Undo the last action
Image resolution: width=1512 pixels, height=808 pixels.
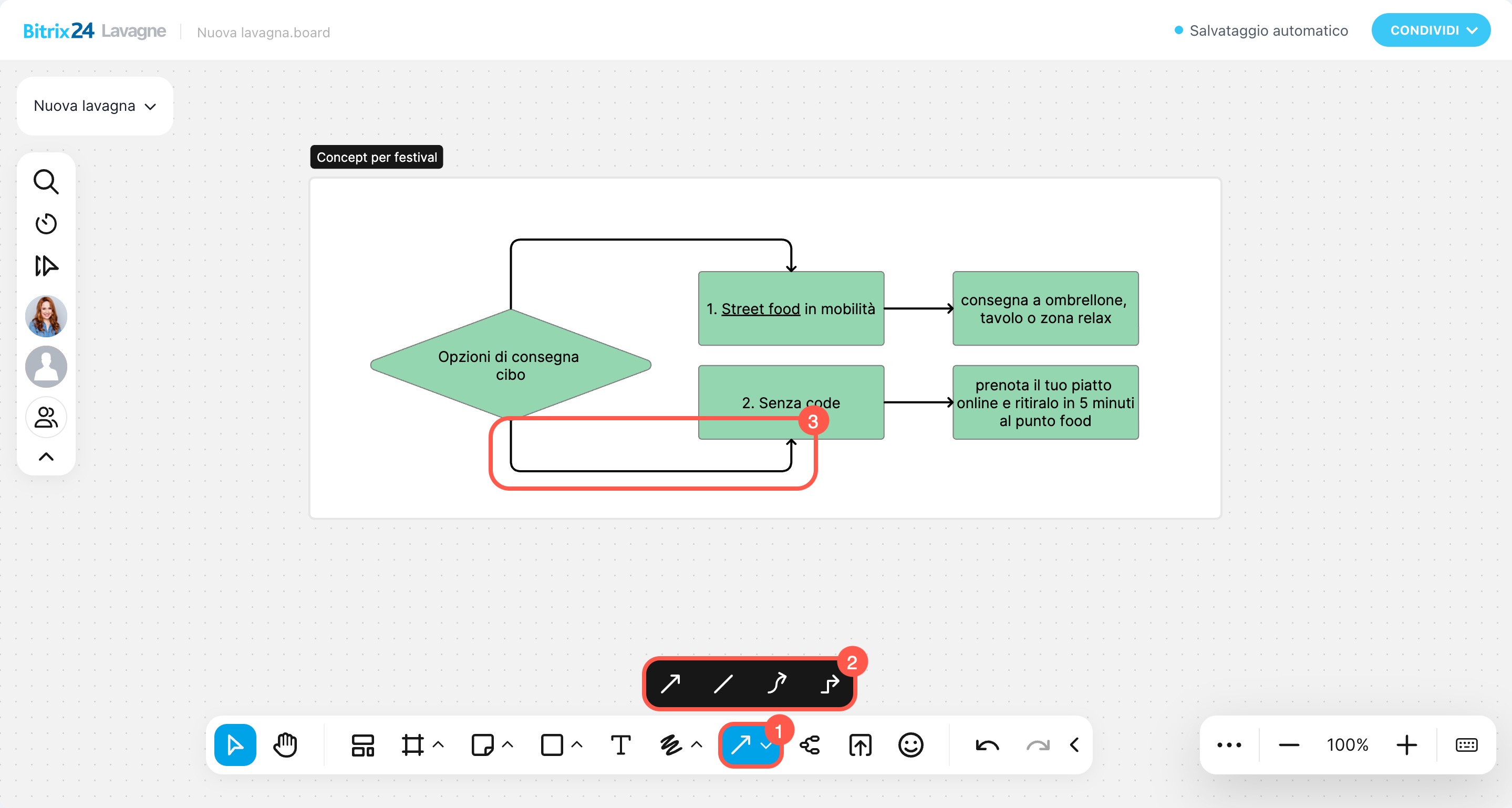(987, 745)
